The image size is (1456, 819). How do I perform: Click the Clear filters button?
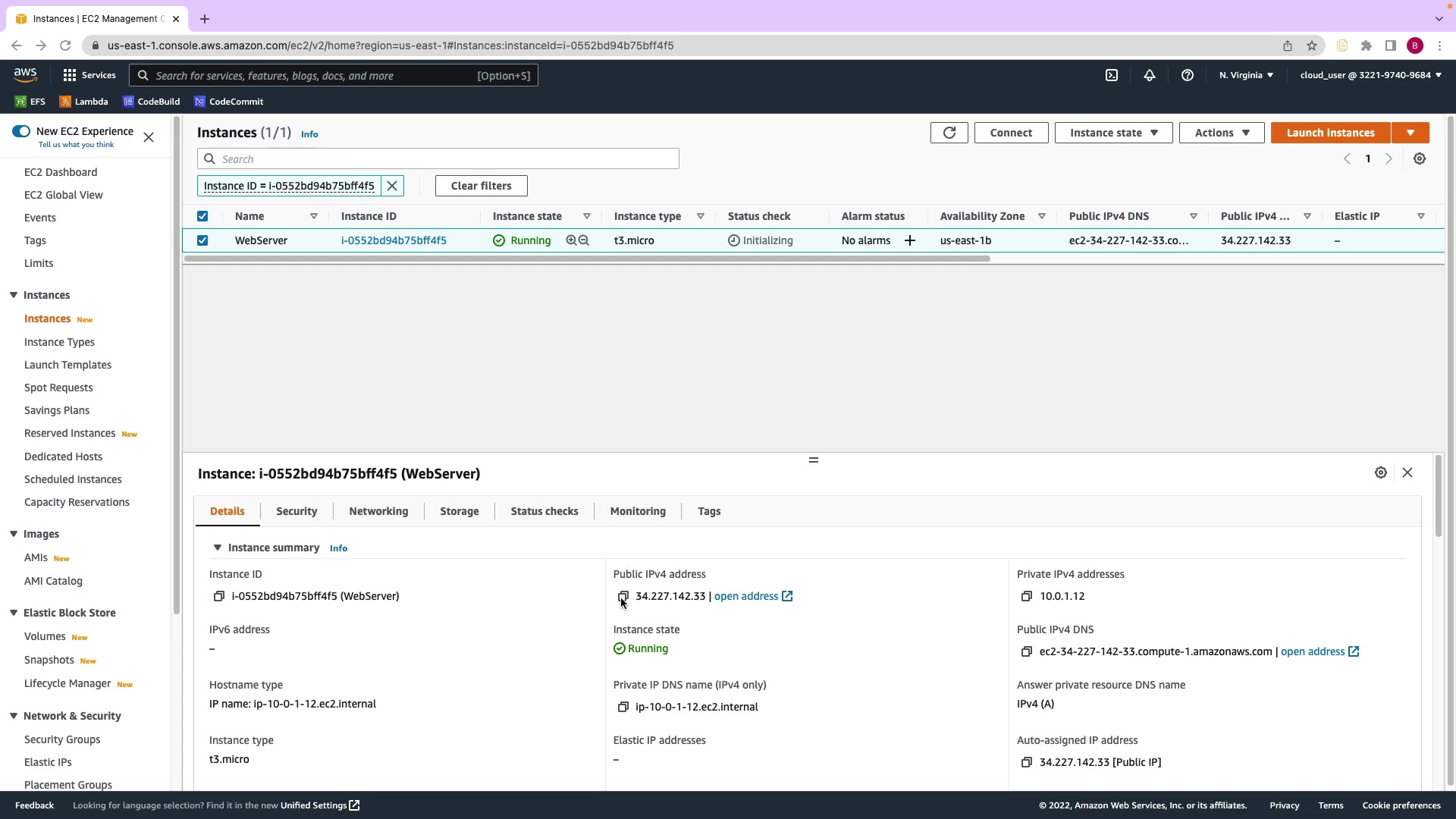481,186
